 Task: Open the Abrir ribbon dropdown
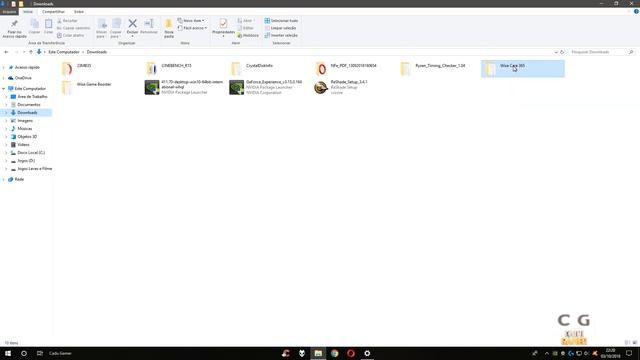(x=246, y=20)
